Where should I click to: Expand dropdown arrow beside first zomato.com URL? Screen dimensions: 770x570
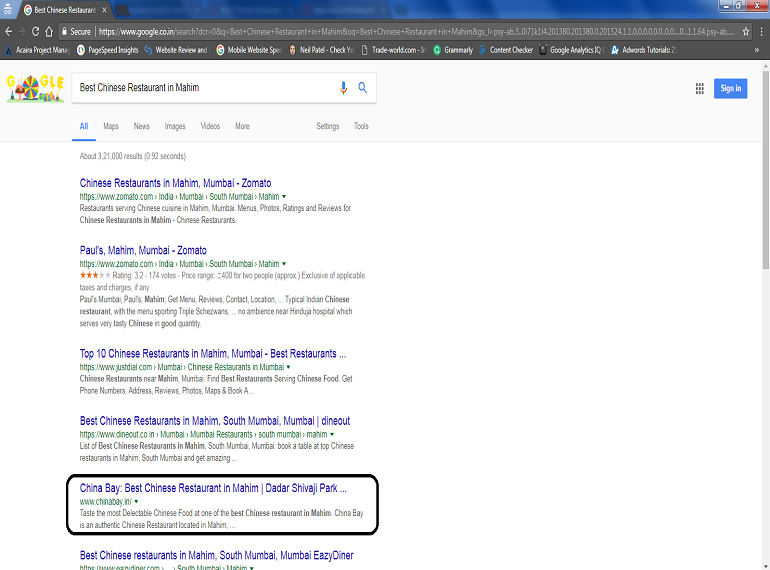pyautogui.click(x=284, y=197)
